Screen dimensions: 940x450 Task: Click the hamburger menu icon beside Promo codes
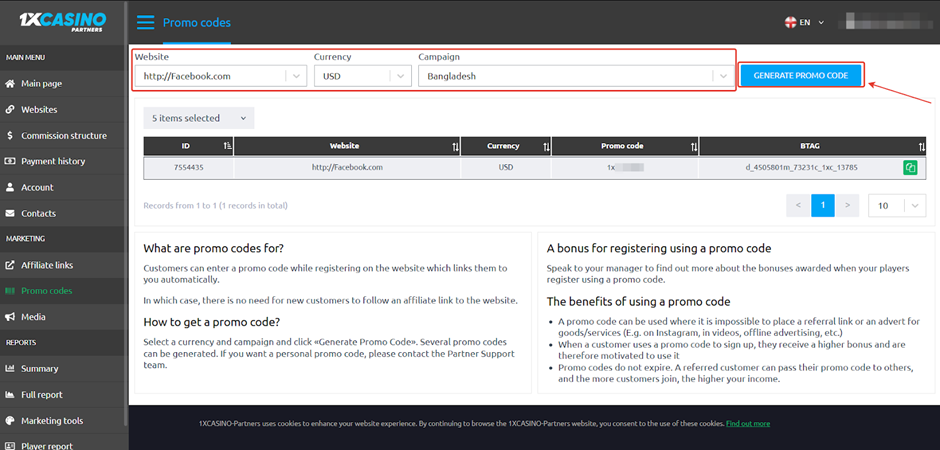(x=146, y=22)
